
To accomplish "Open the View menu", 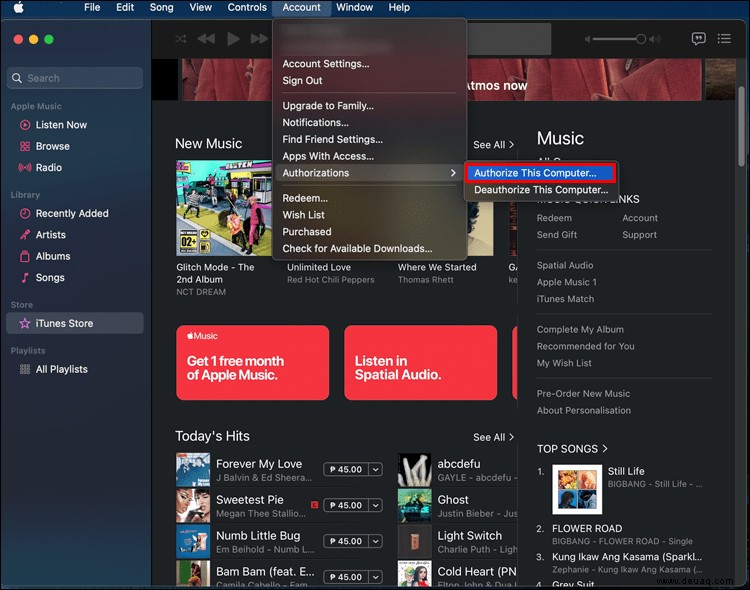I will 200,7.
